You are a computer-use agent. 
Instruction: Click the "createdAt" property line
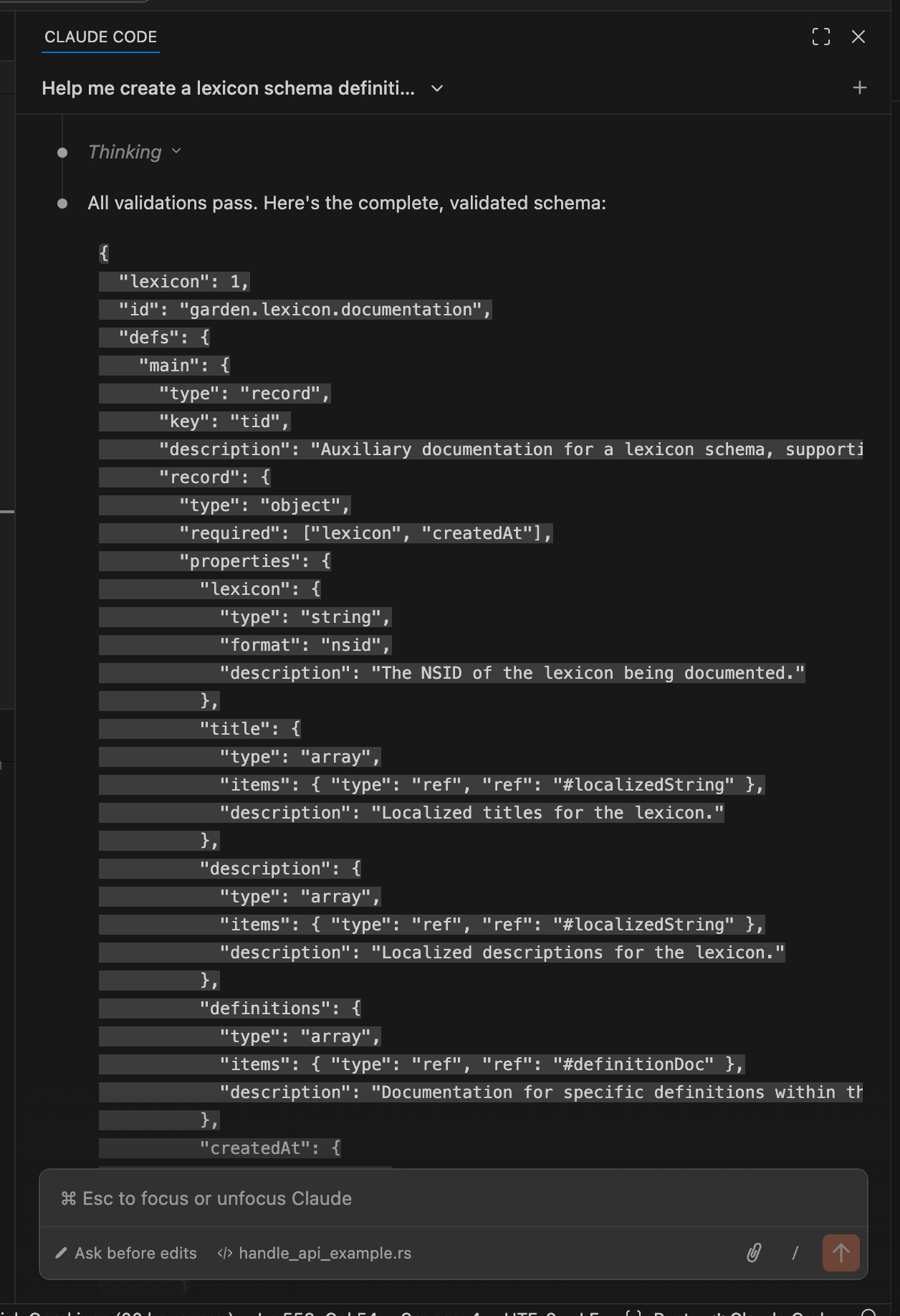coord(270,1148)
